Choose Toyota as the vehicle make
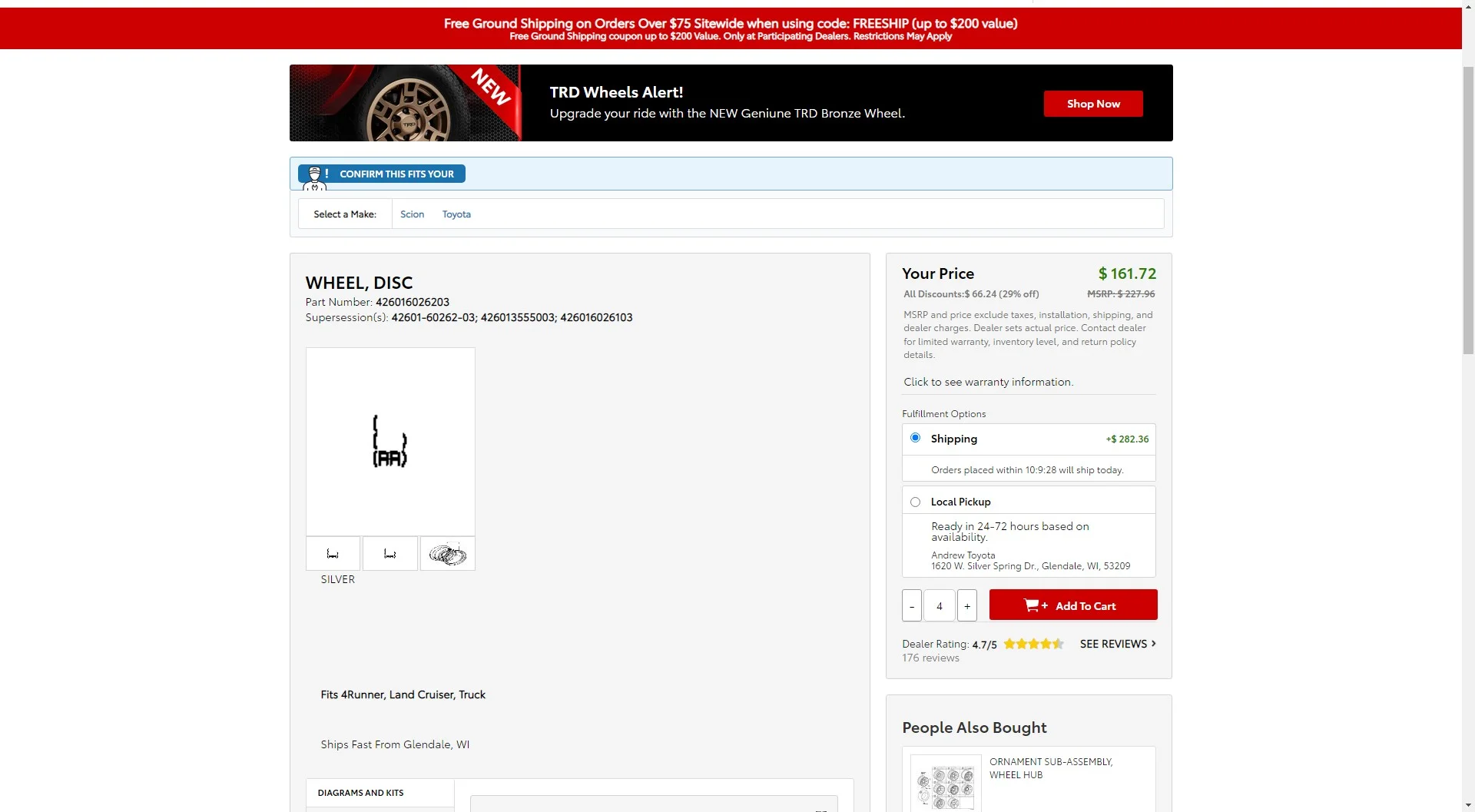 pos(456,214)
